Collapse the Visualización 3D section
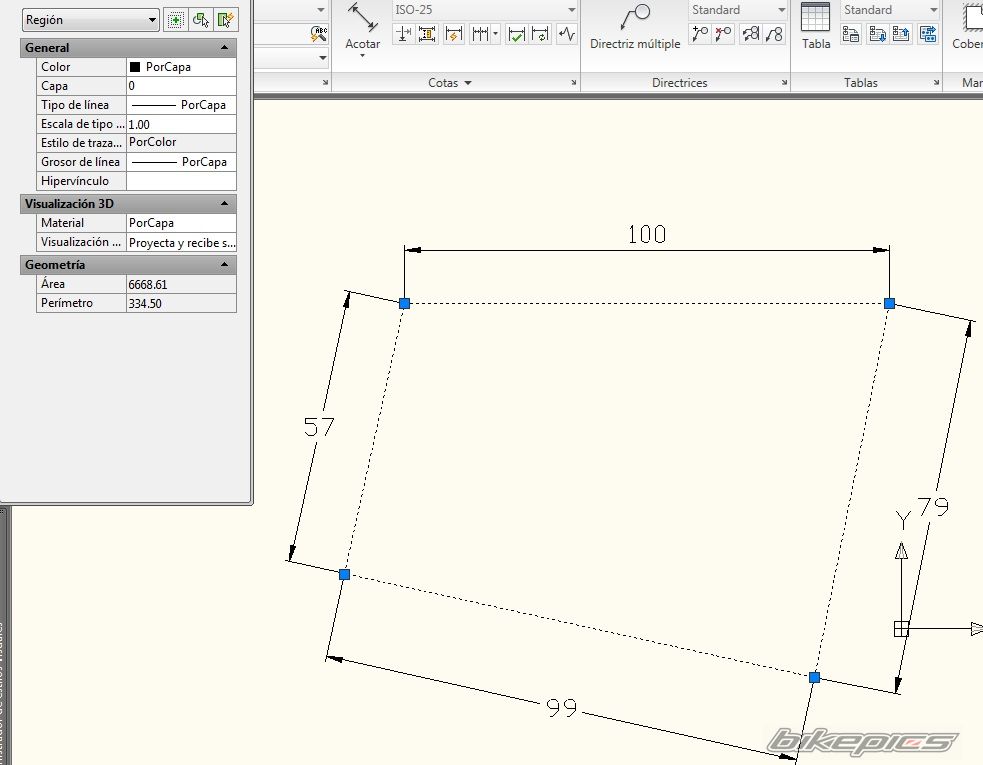983x765 pixels. point(224,204)
